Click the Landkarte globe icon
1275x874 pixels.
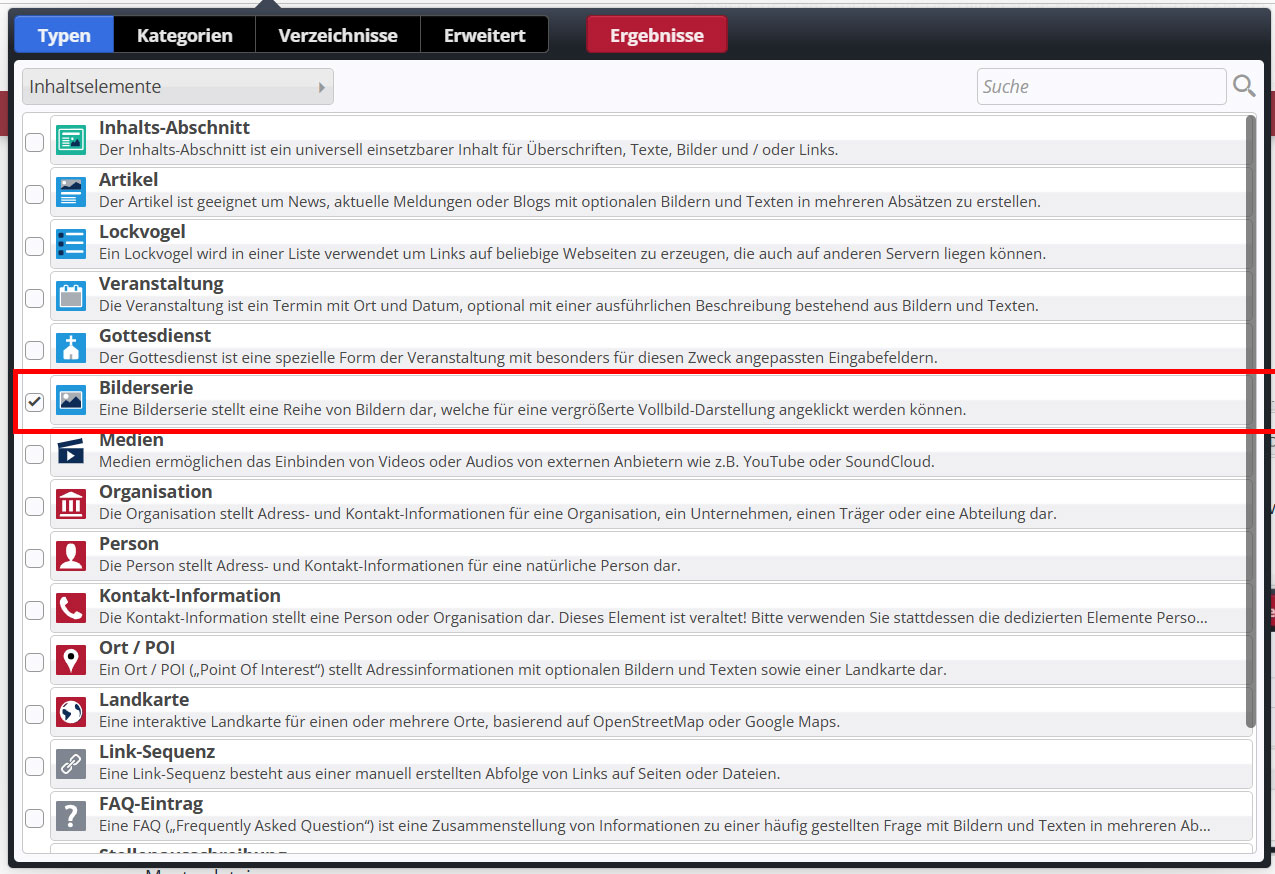pyautogui.click(x=71, y=712)
